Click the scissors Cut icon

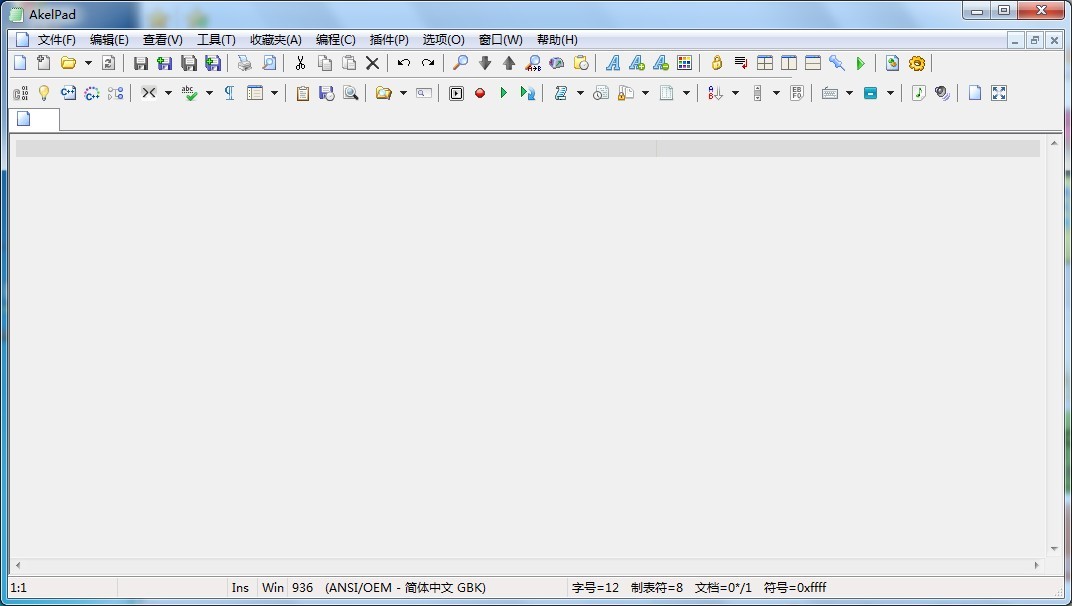point(299,63)
